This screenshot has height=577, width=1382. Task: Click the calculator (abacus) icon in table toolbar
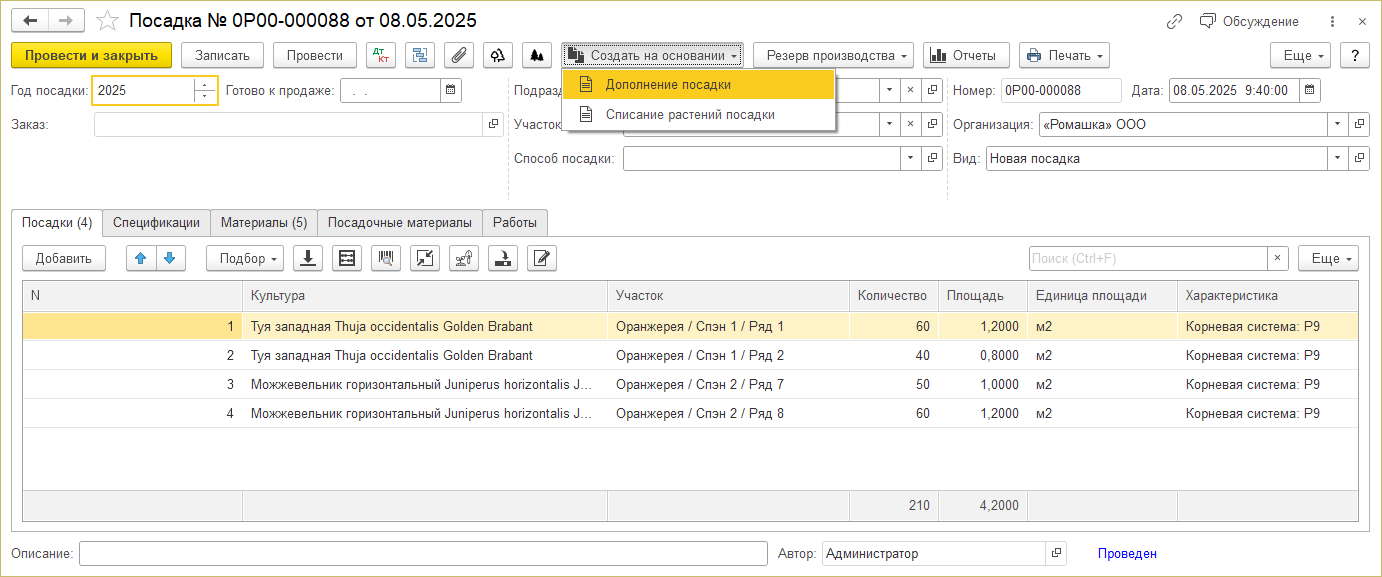point(347,258)
